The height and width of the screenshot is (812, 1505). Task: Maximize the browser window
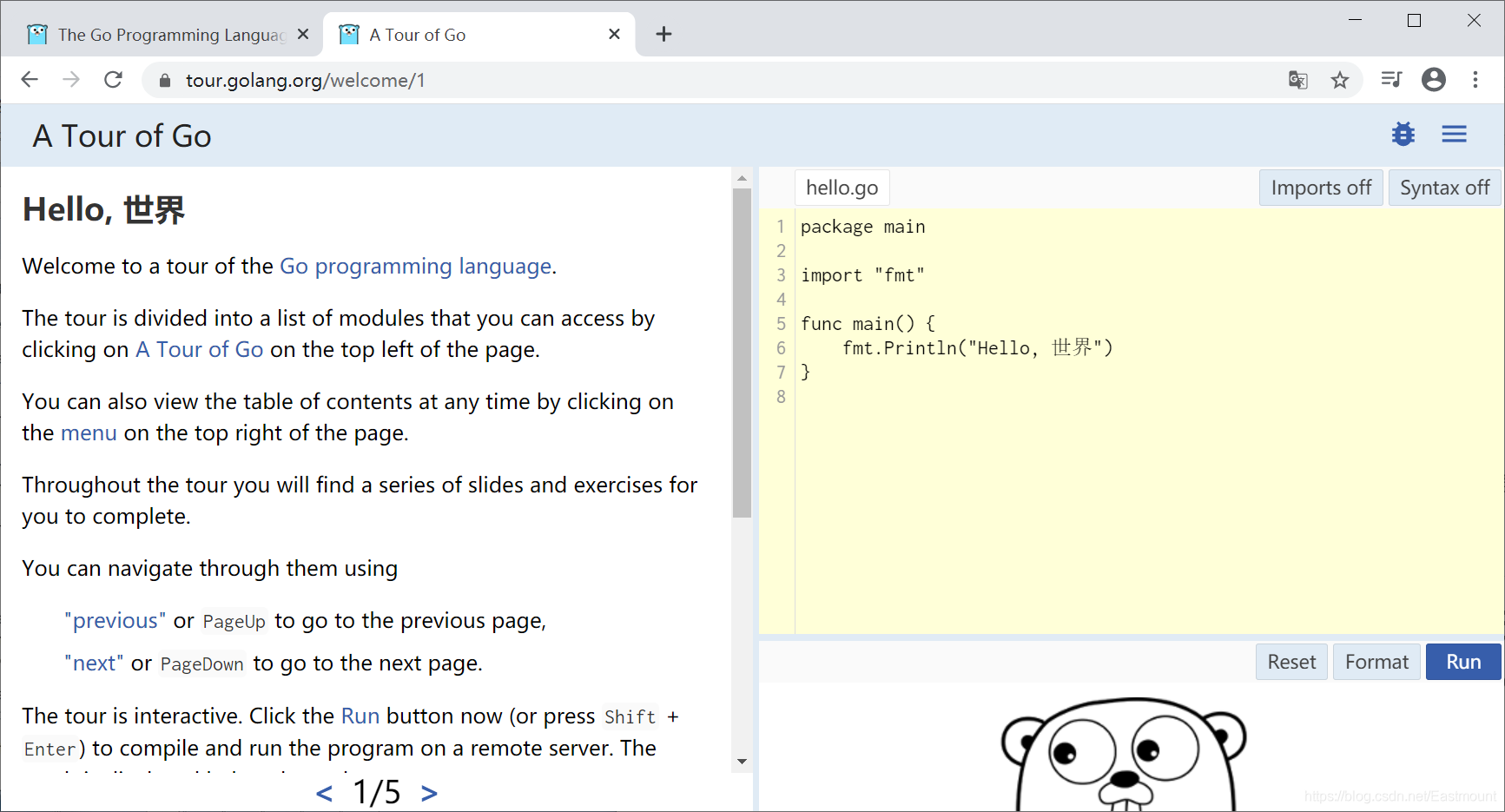click(x=1414, y=20)
